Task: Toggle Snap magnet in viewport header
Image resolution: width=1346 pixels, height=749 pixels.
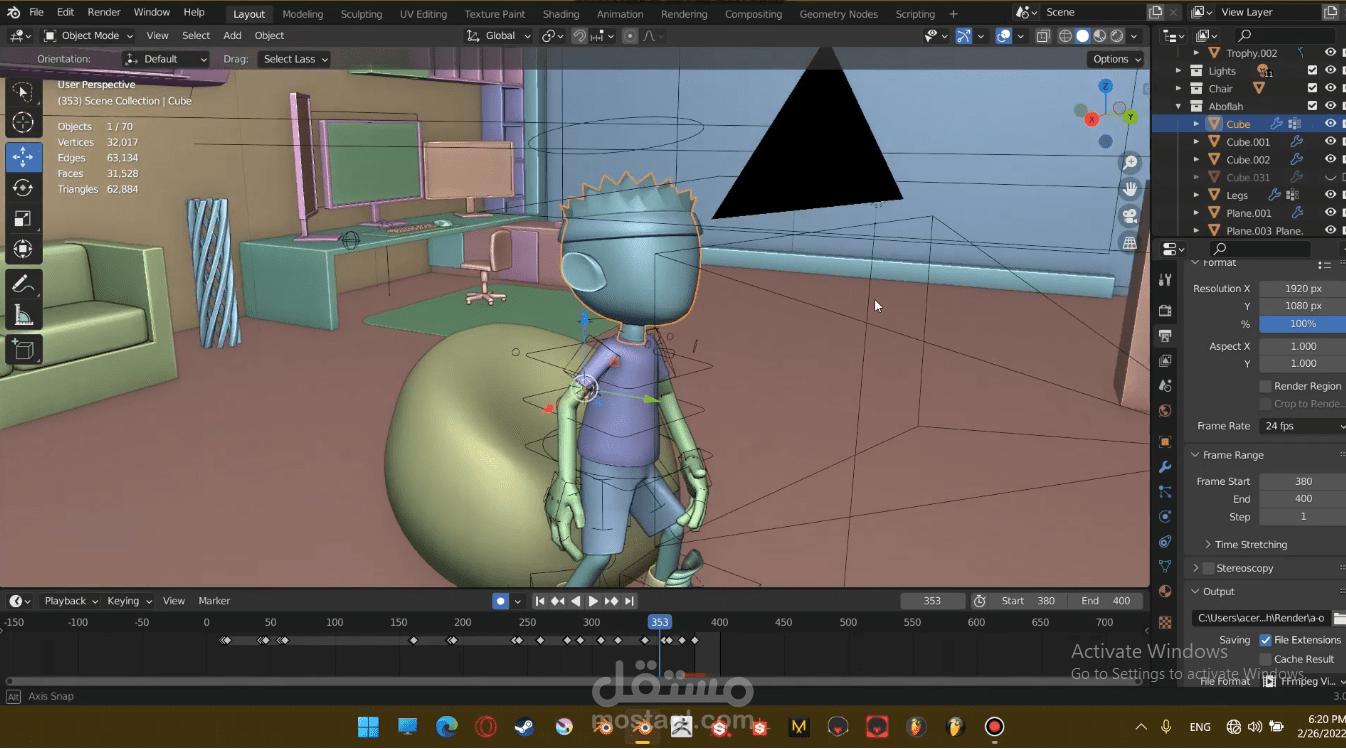Action: 580,36
